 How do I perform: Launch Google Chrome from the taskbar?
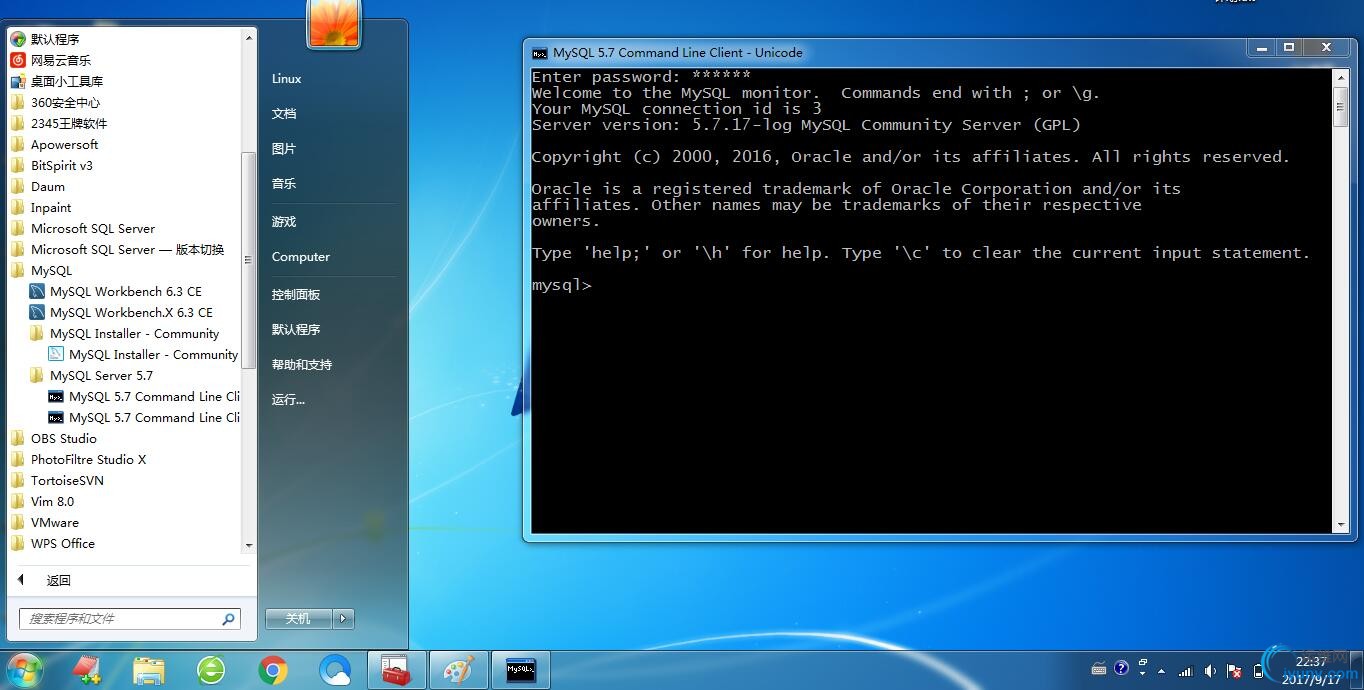point(272,670)
